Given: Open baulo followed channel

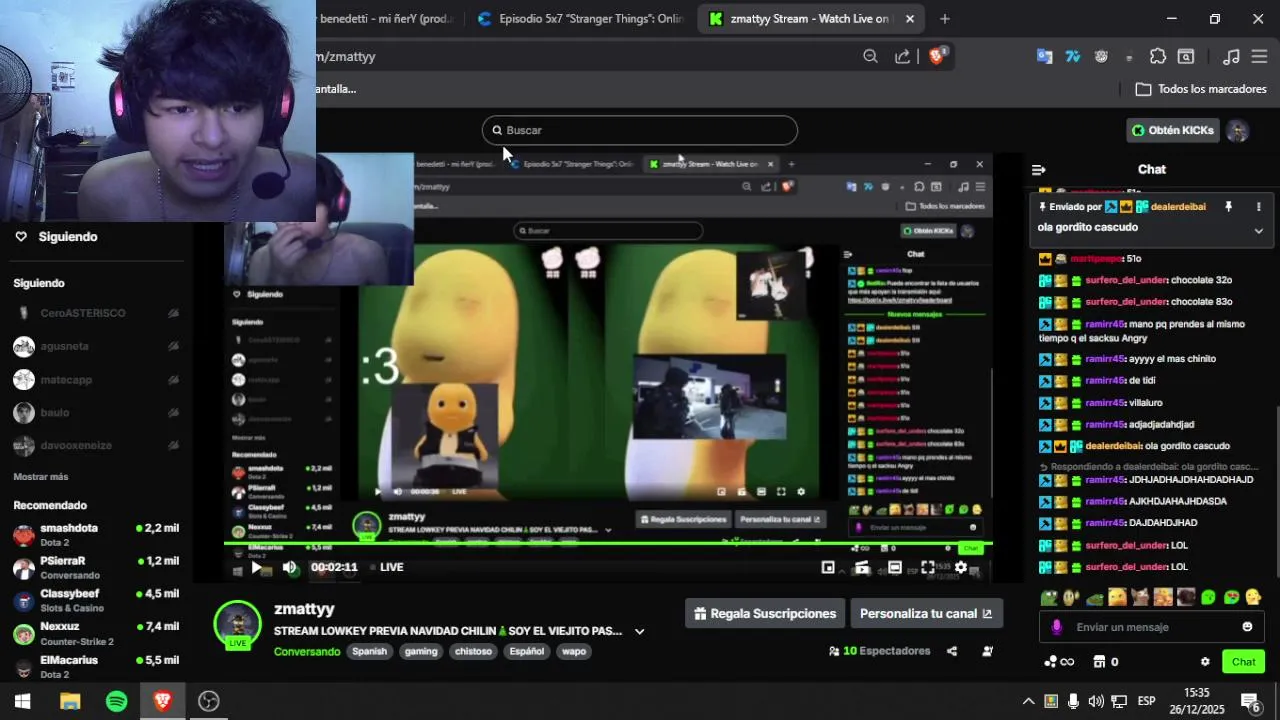Looking at the screenshot, I should point(95,413).
